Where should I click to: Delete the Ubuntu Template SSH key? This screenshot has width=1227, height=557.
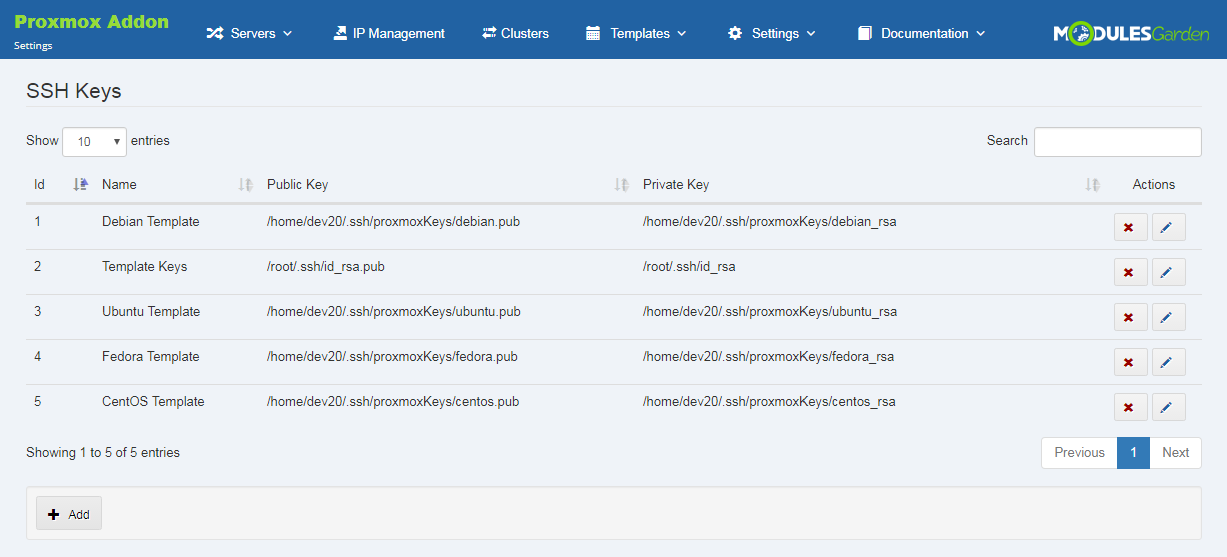click(1130, 317)
